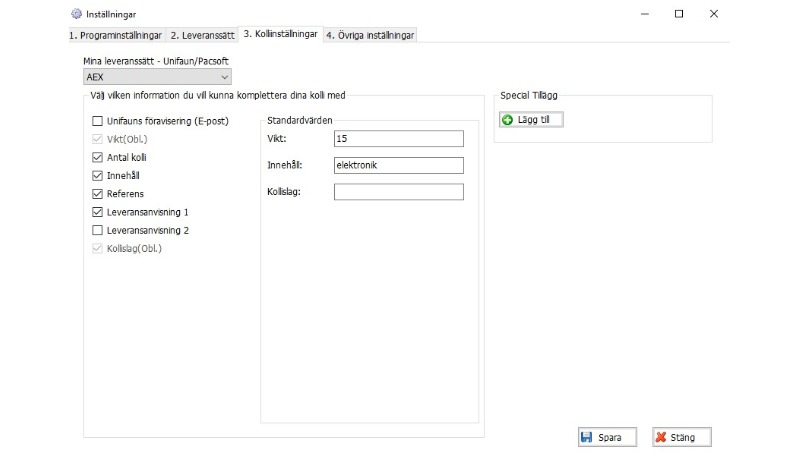Click the floppy disk Spara icon
800x460 pixels.
click(587, 437)
